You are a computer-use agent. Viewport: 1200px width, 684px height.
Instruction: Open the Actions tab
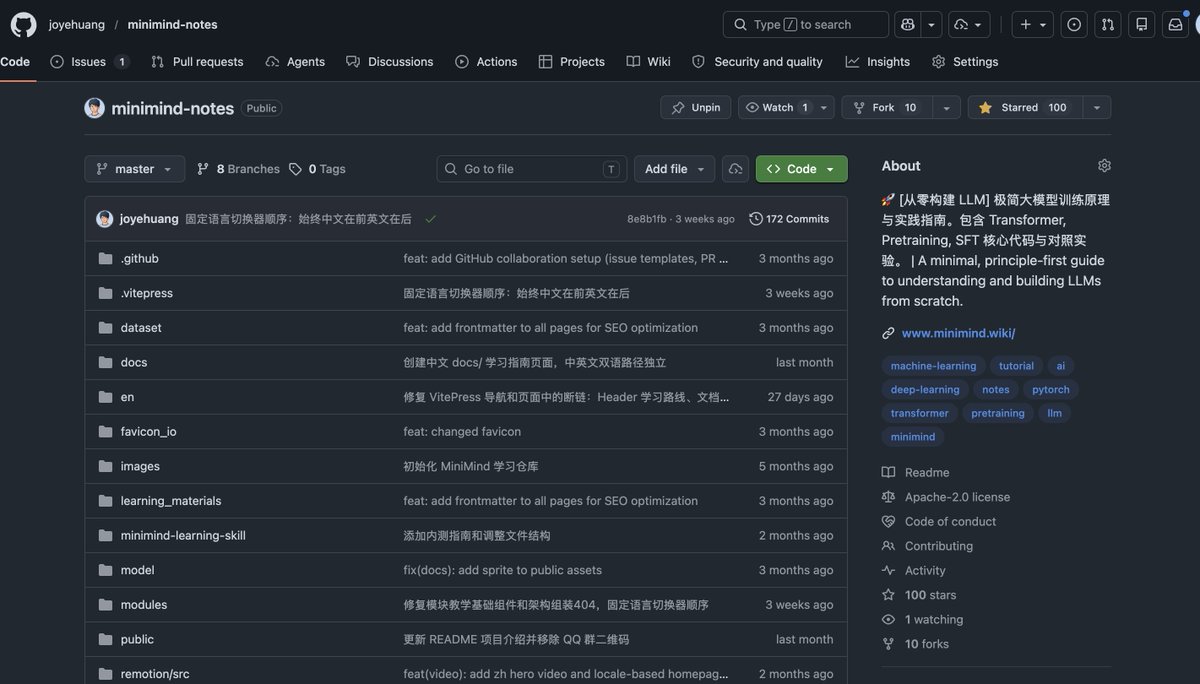click(486, 62)
